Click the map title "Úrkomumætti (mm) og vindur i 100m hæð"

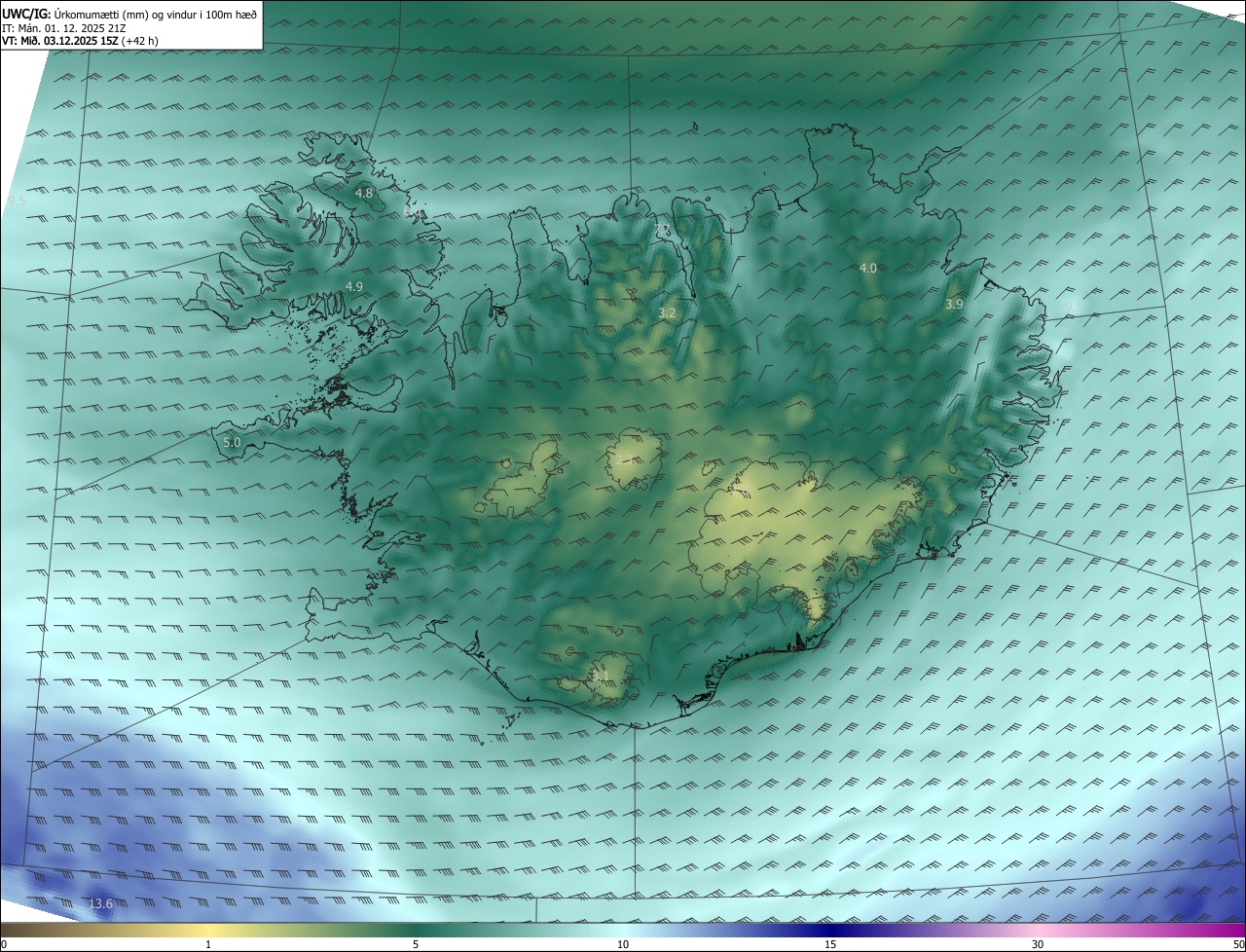[156, 14]
